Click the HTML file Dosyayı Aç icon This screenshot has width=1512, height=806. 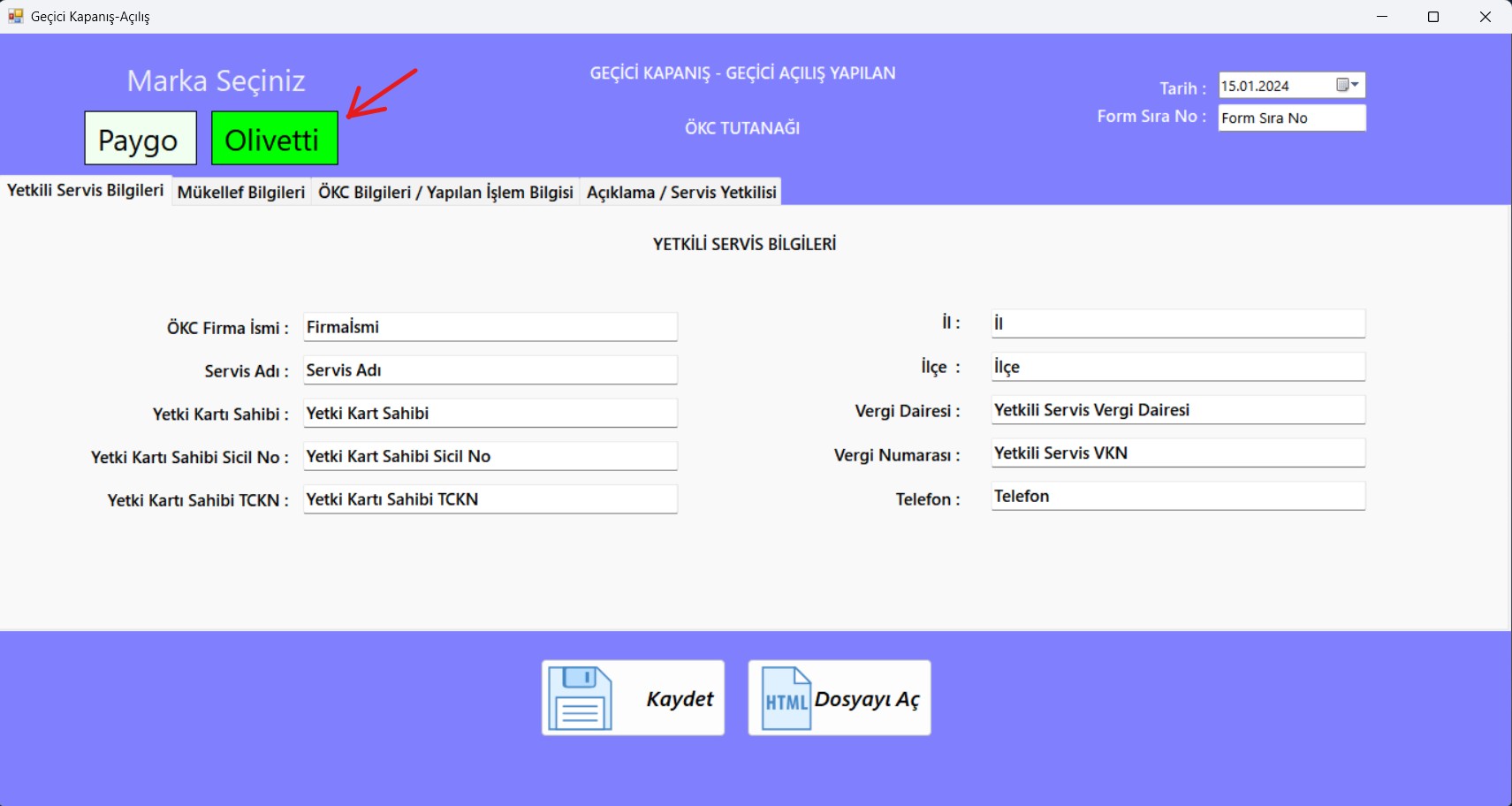click(786, 698)
